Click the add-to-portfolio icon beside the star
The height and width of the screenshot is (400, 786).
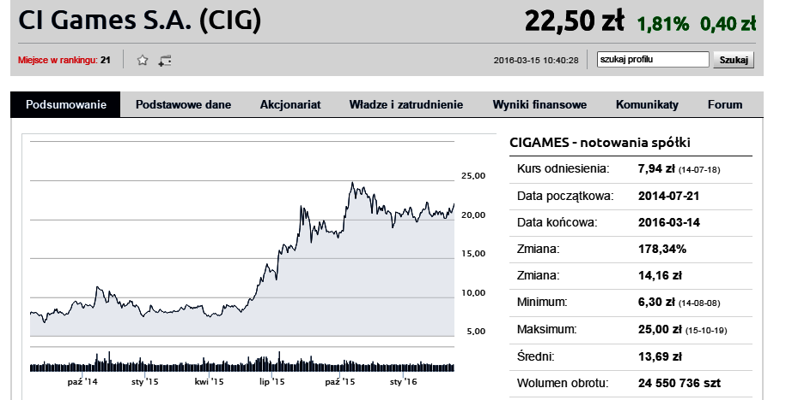pyautogui.click(x=165, y=61)
